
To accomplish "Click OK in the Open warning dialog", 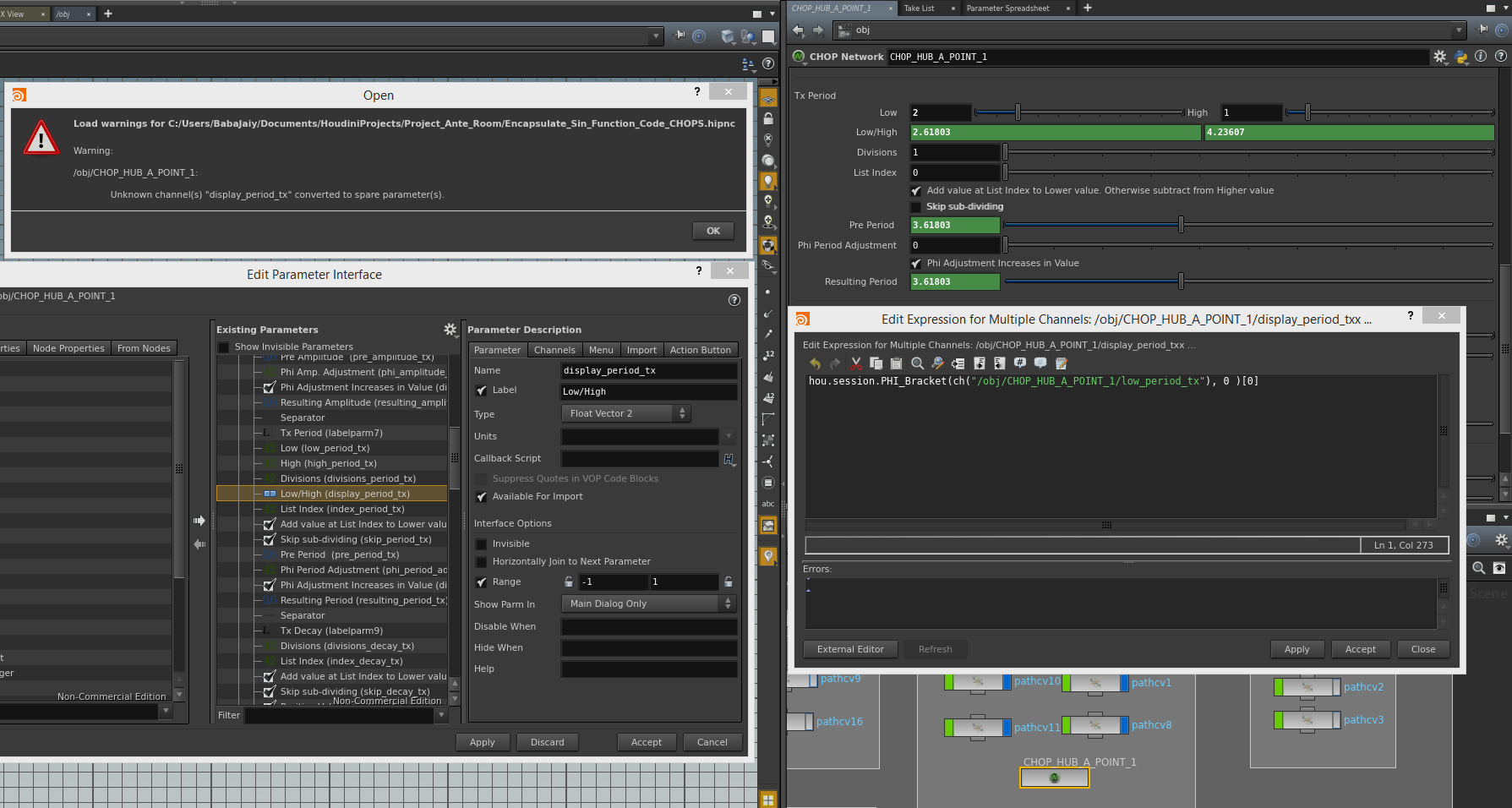I will 713,231.
